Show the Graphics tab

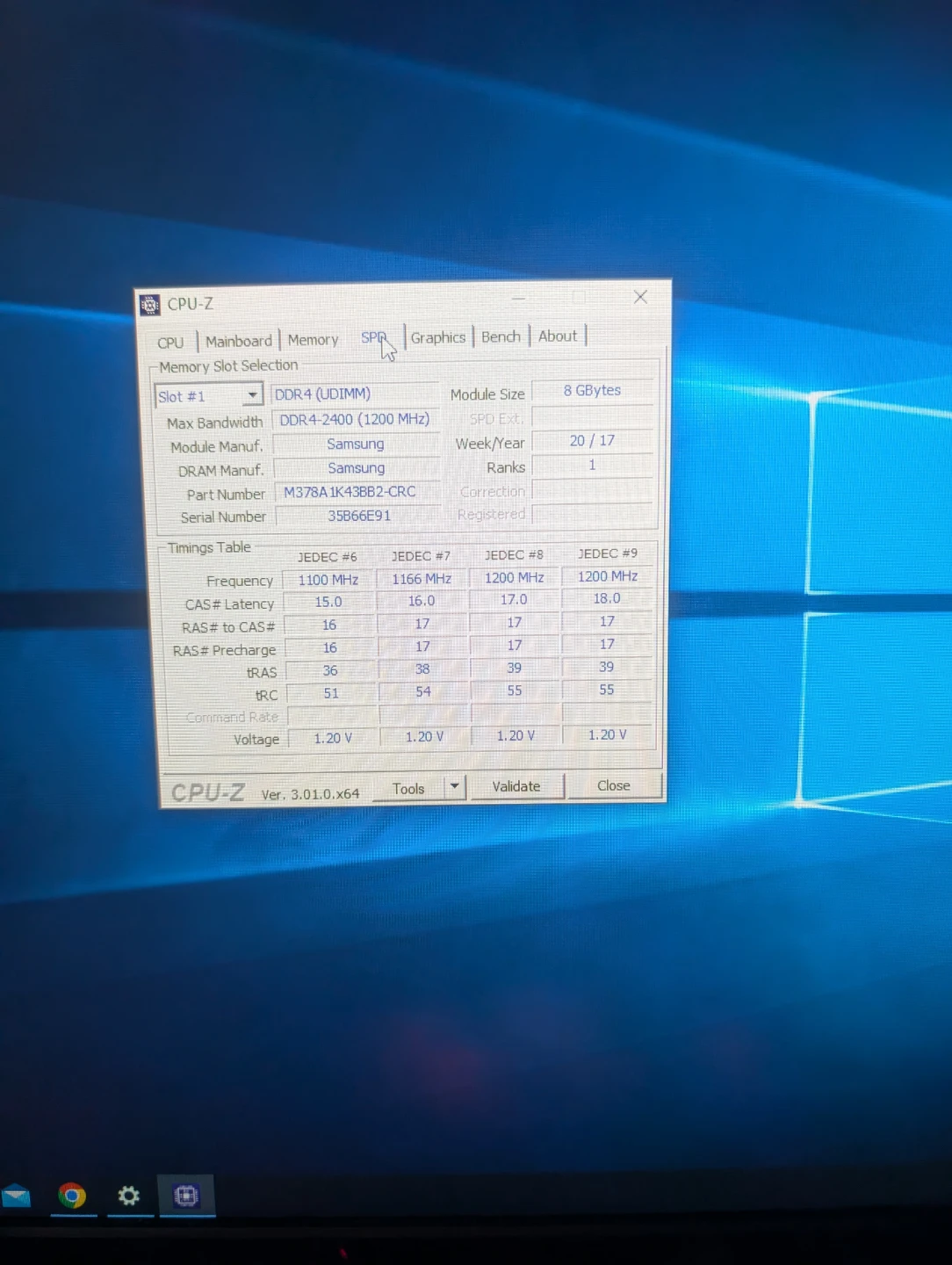(x=438, y=337)
